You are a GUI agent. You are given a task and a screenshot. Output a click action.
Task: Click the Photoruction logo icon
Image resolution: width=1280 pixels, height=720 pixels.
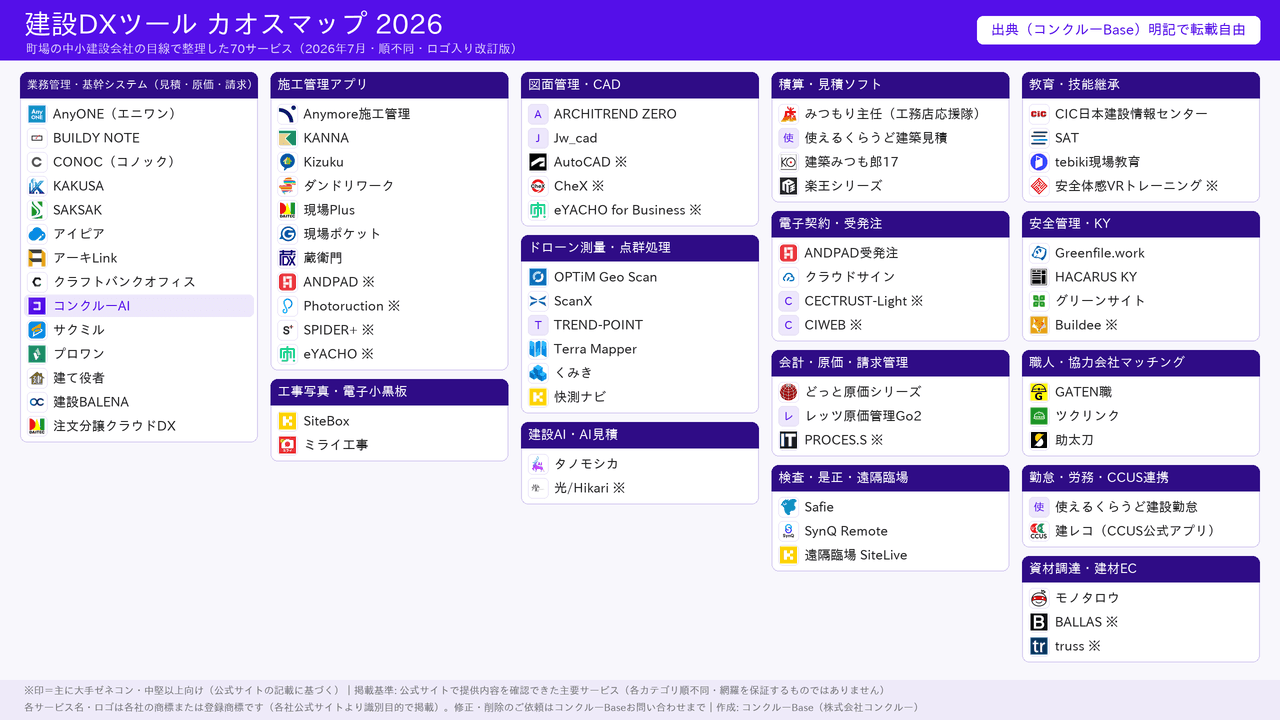287,306
